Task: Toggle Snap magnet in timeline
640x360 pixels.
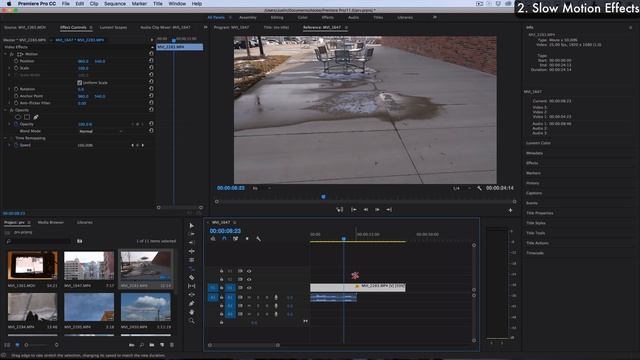Action: pyautogui.click(x=224, y=239)
